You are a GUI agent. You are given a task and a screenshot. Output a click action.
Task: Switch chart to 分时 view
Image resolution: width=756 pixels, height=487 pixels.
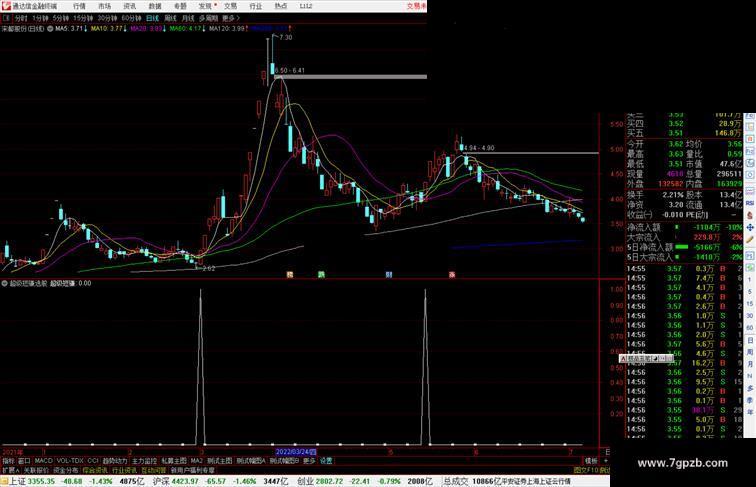pos(21,18)
